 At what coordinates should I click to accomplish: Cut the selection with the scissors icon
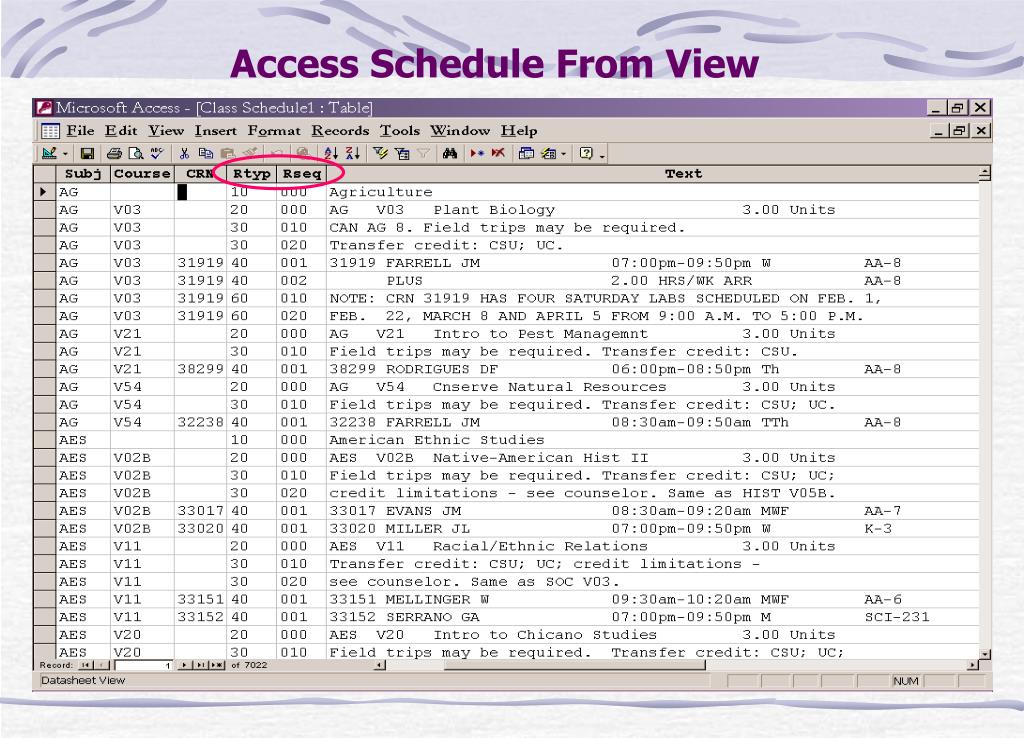pos(184,153)
